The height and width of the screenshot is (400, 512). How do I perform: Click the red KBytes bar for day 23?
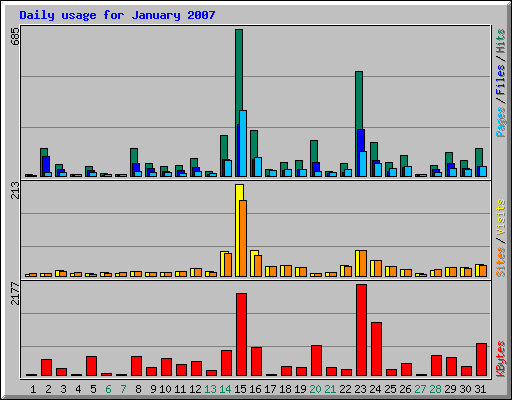coord(361,330)
